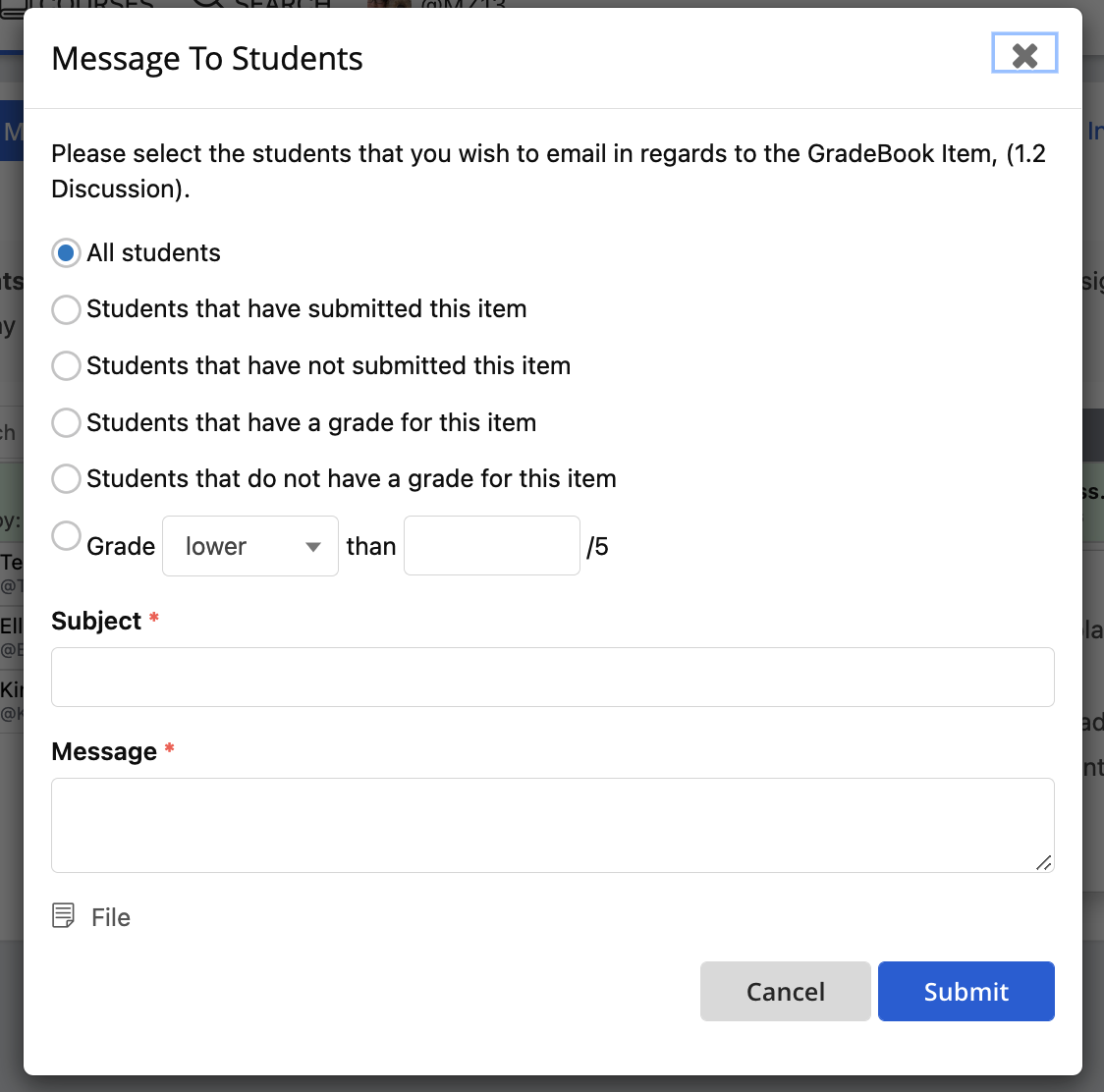Viewport: 1104px width, 1092px height.
Task: Click the File attachment icon
Action: click(64, 915)
